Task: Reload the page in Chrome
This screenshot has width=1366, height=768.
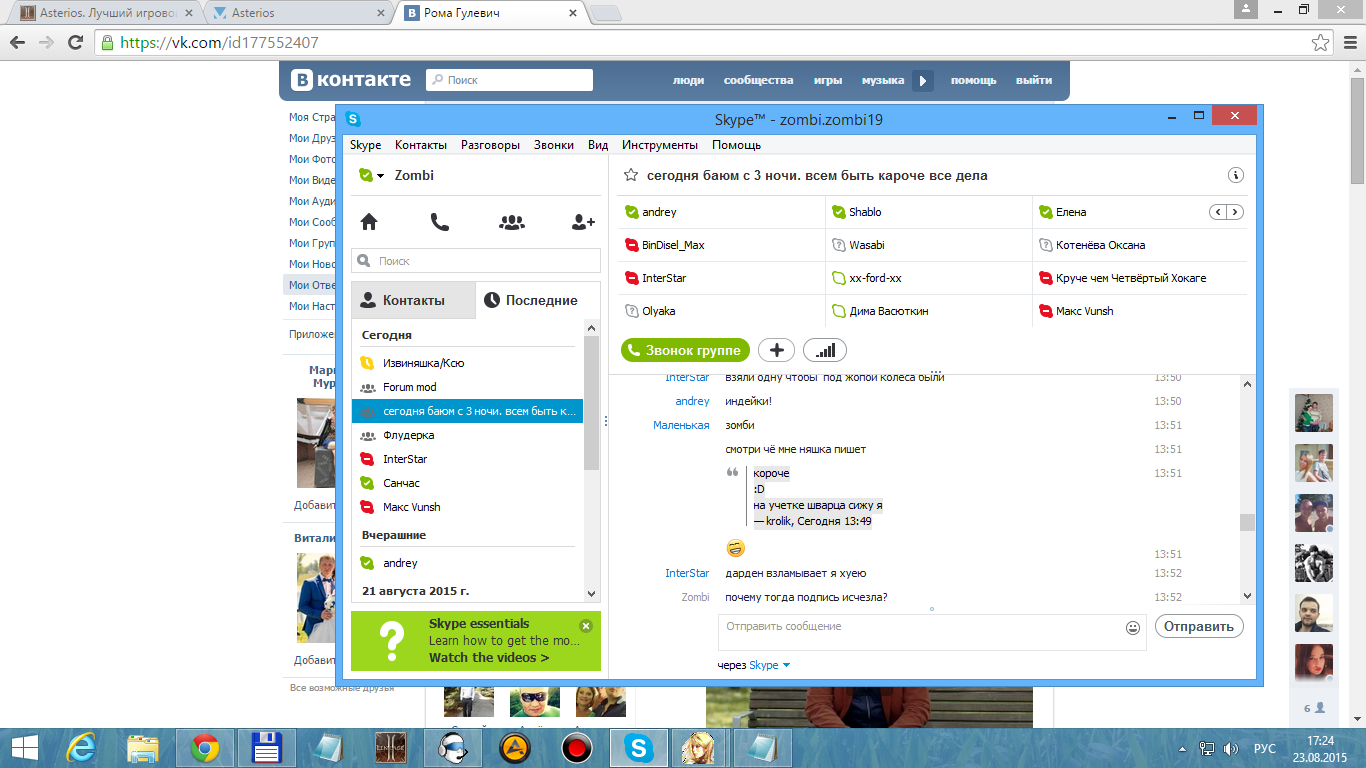Action: pos(75,43)
